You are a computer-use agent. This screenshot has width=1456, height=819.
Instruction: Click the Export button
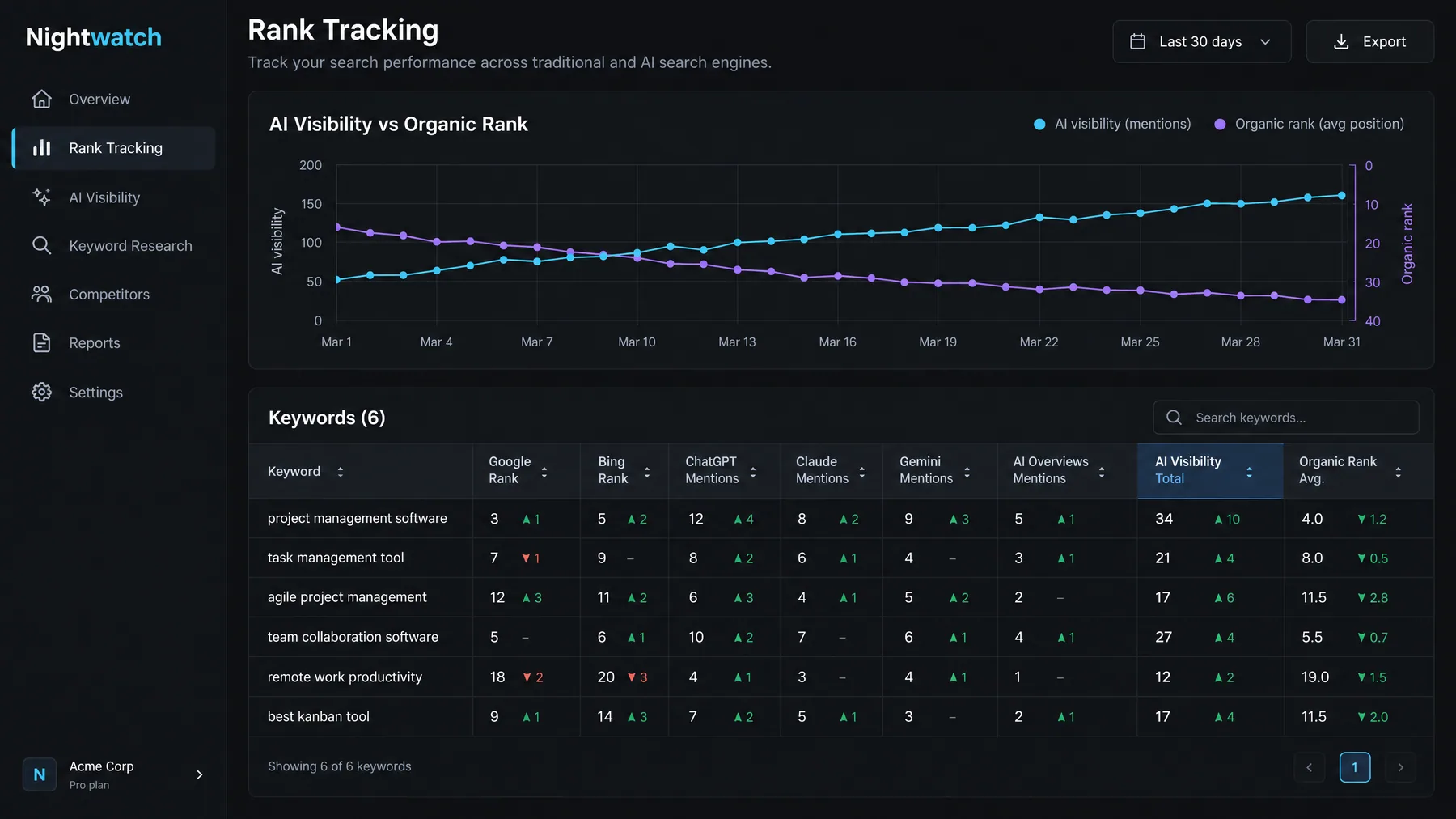coord(1369,41)
